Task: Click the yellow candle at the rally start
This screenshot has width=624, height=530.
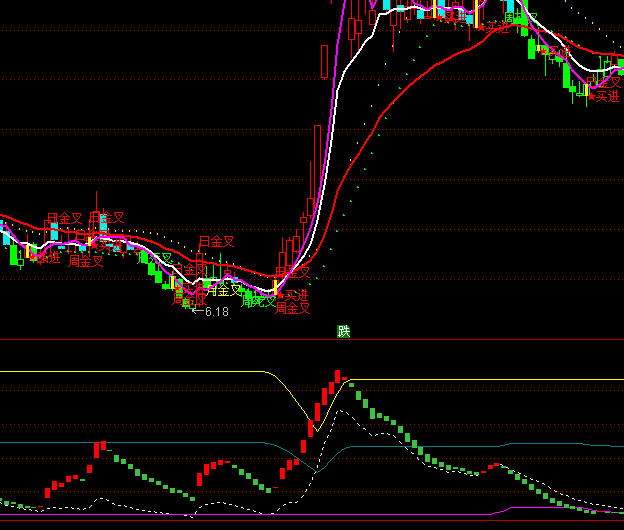Action: [x=276, y=291]
